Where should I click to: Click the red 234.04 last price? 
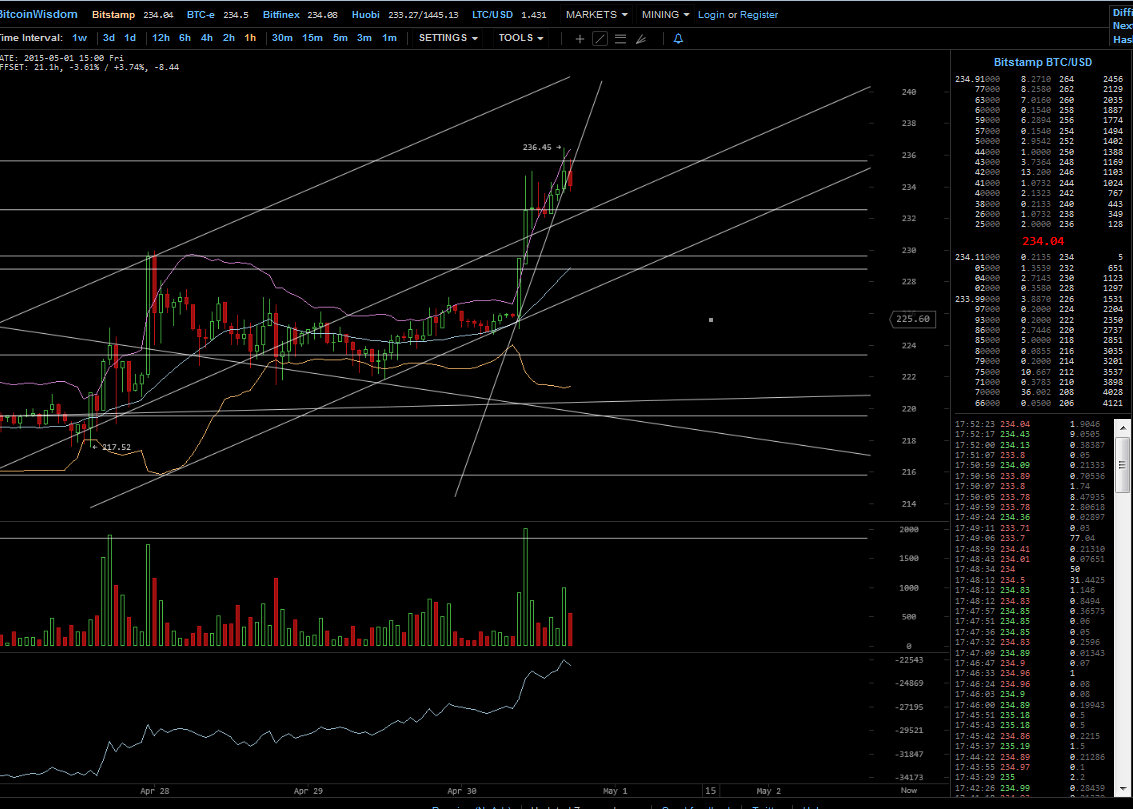[1043, 241]
